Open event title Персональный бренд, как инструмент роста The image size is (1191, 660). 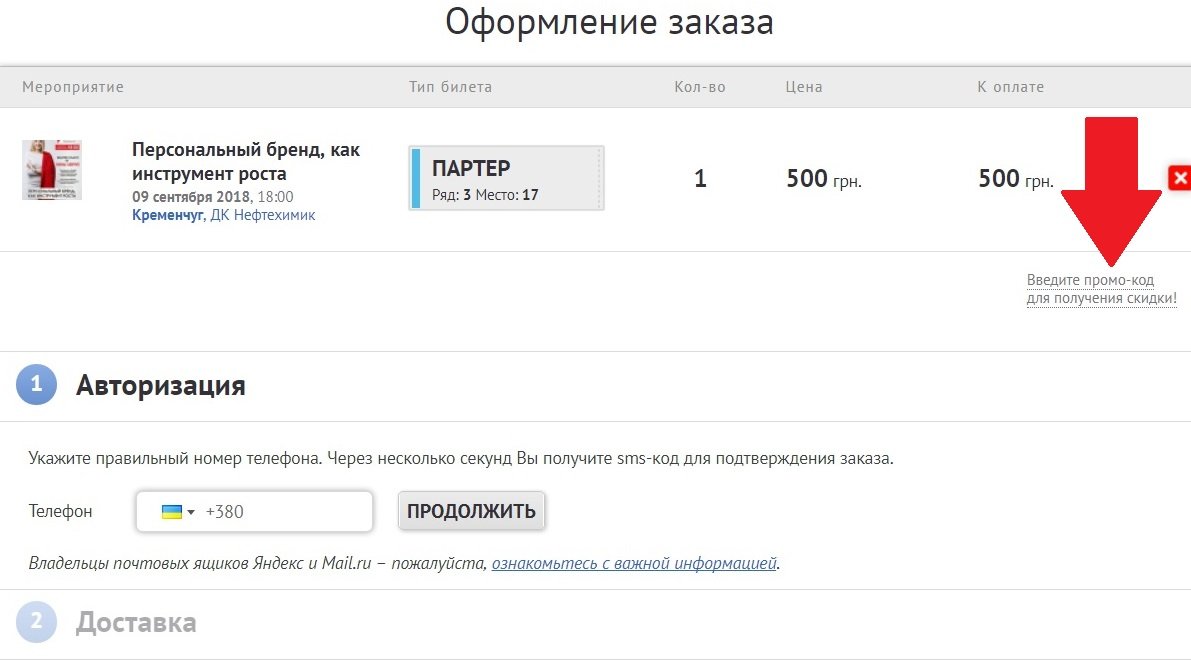coord(246,161)
